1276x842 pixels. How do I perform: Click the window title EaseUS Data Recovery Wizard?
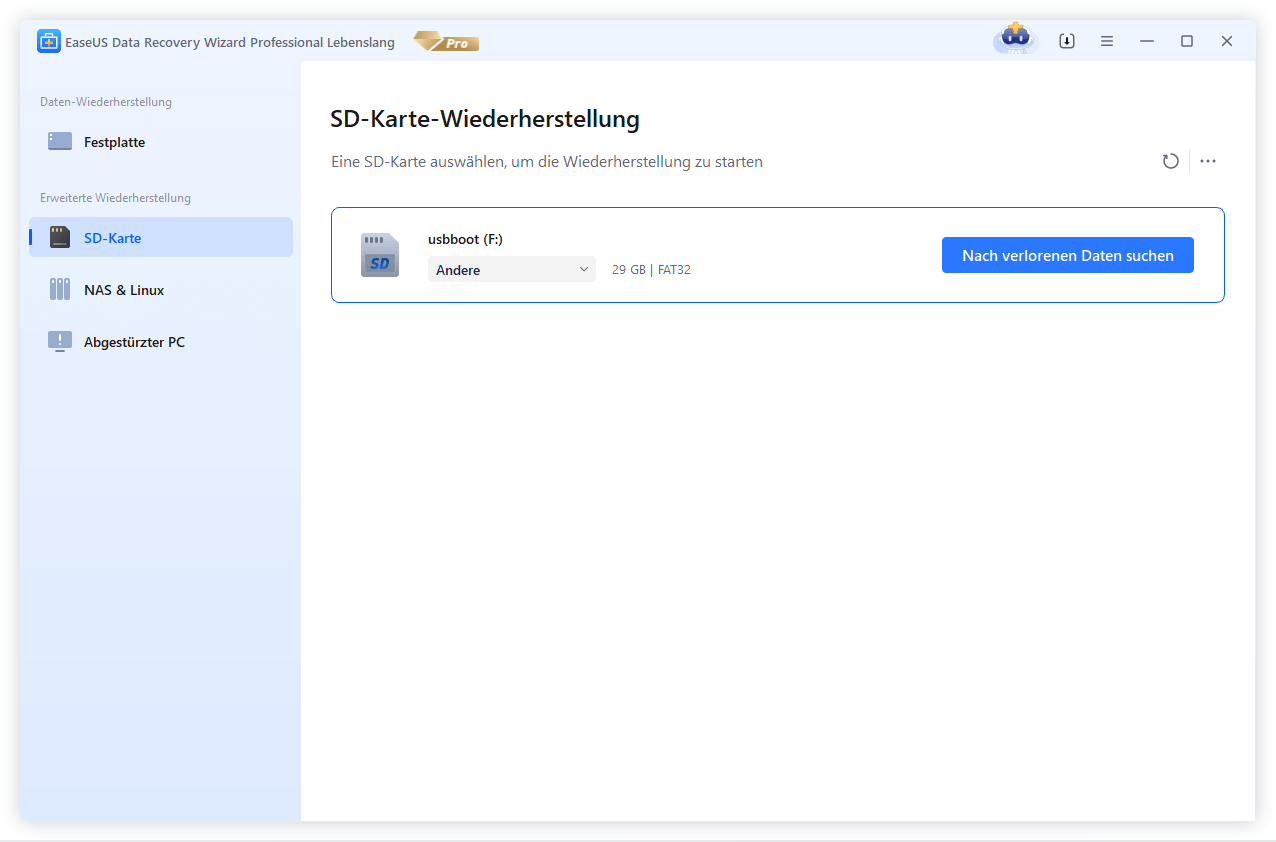click(230, 42)
